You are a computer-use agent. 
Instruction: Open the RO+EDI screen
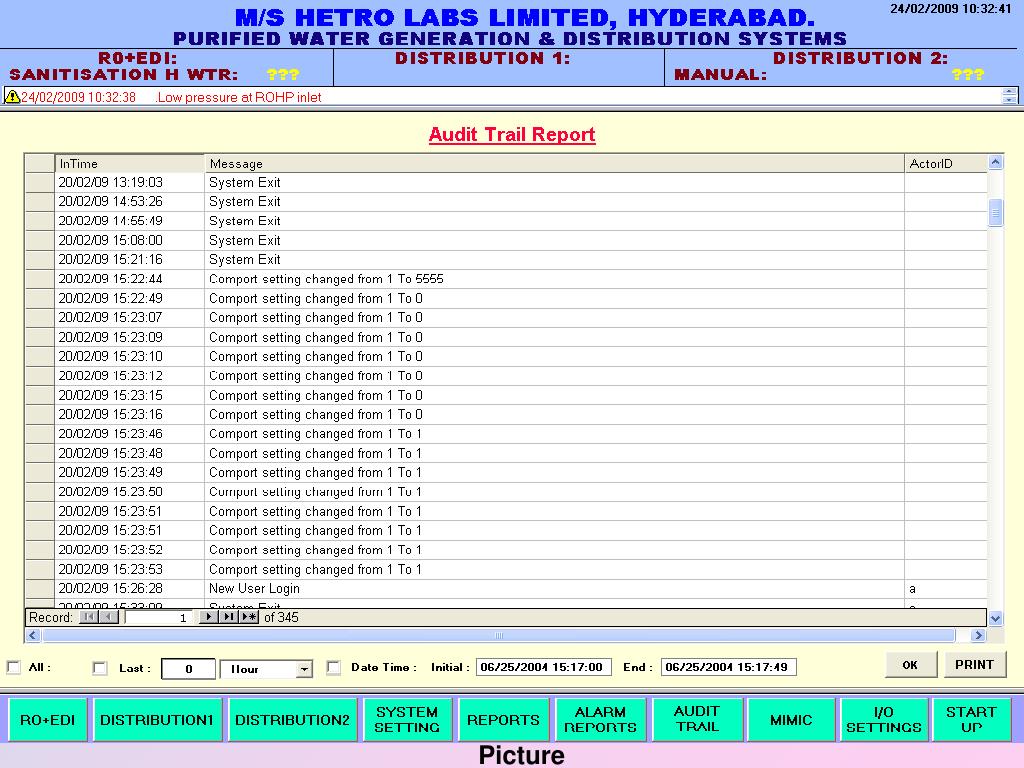[x=48, y=720]
